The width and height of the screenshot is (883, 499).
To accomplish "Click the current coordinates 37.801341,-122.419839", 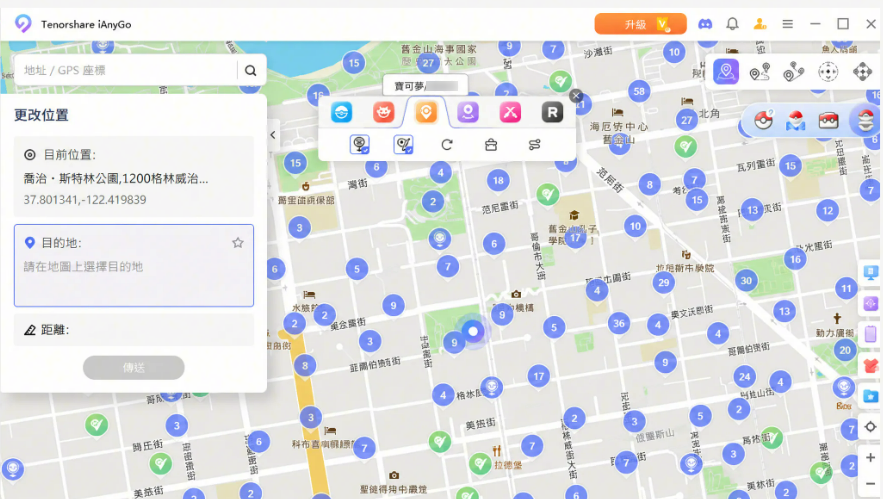I will tap(84, 200).
